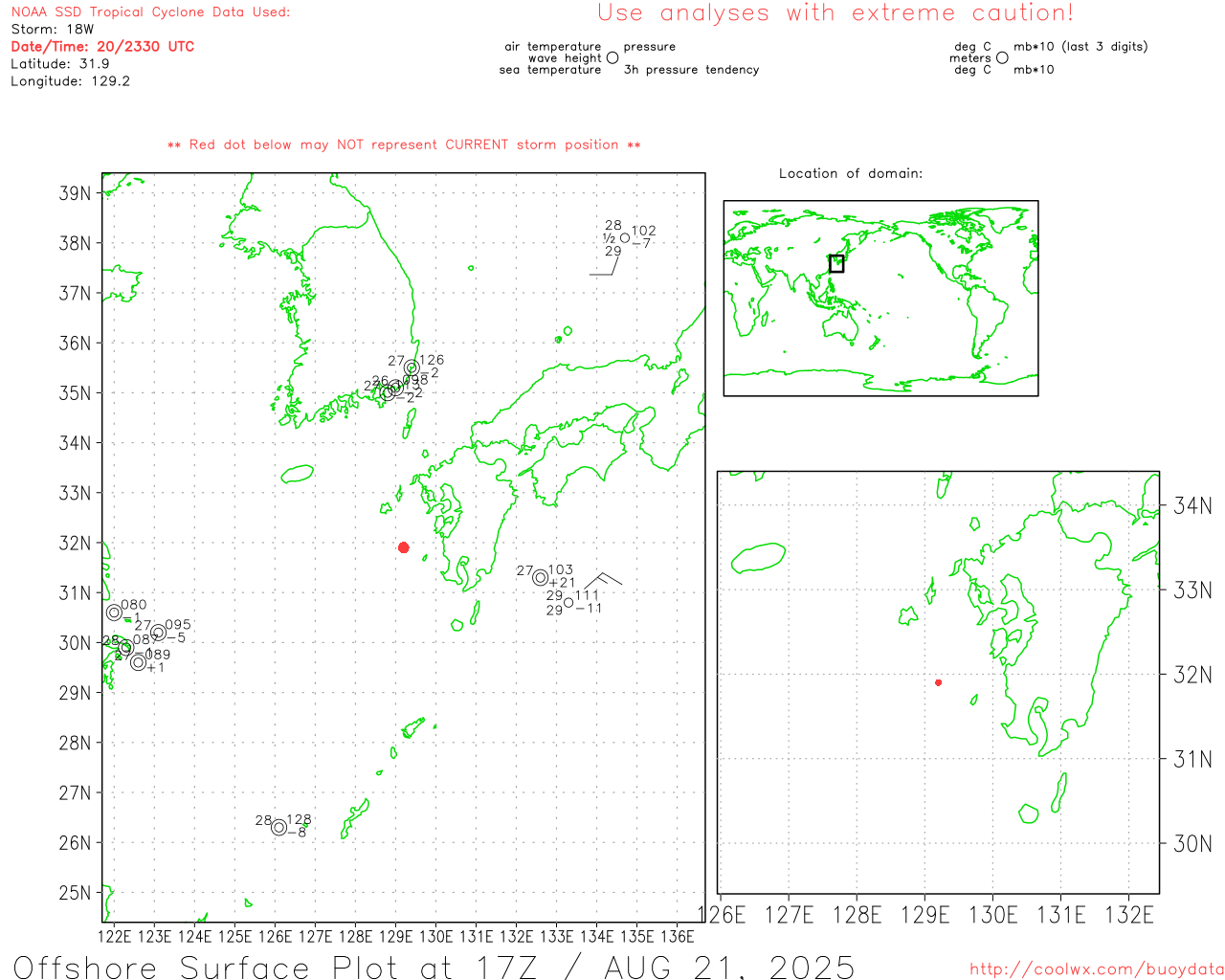Click legend circle beside 'meters'

1002,57
